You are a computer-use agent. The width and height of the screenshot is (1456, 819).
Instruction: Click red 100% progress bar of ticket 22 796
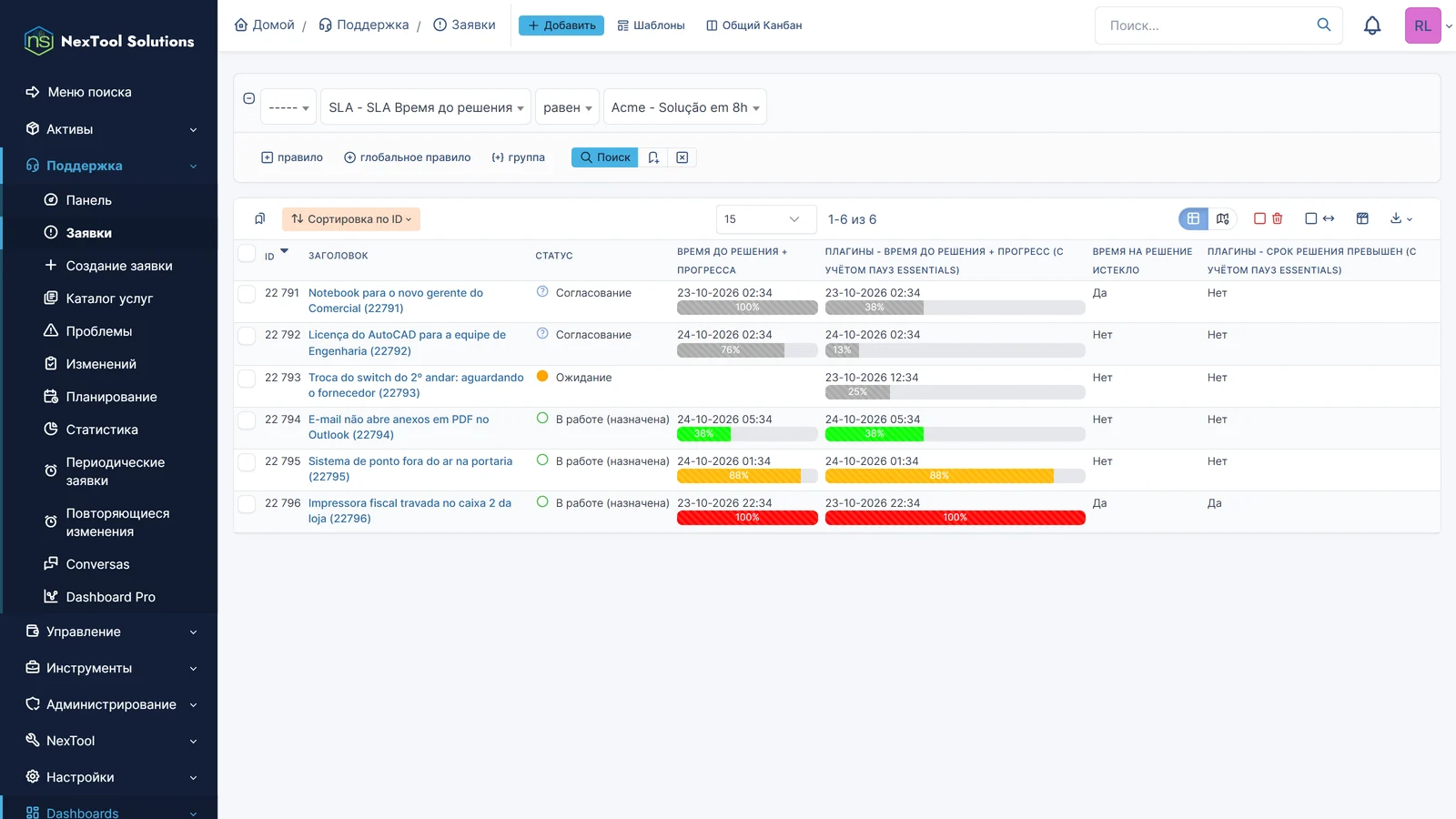point(747,518)
